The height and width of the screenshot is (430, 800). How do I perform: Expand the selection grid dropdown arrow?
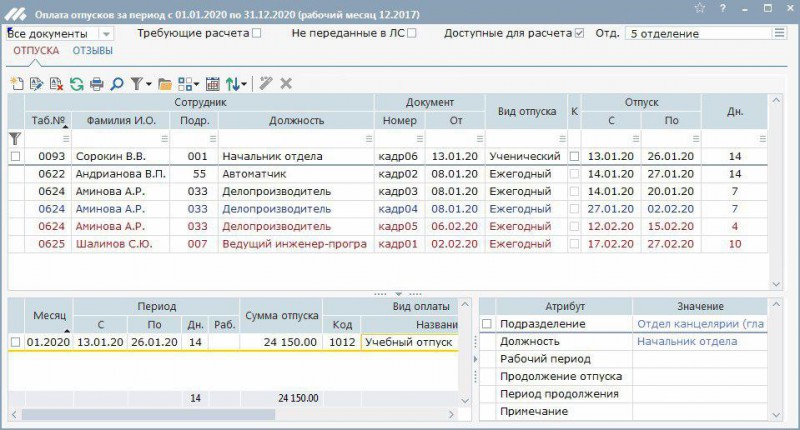coord(196,84)
